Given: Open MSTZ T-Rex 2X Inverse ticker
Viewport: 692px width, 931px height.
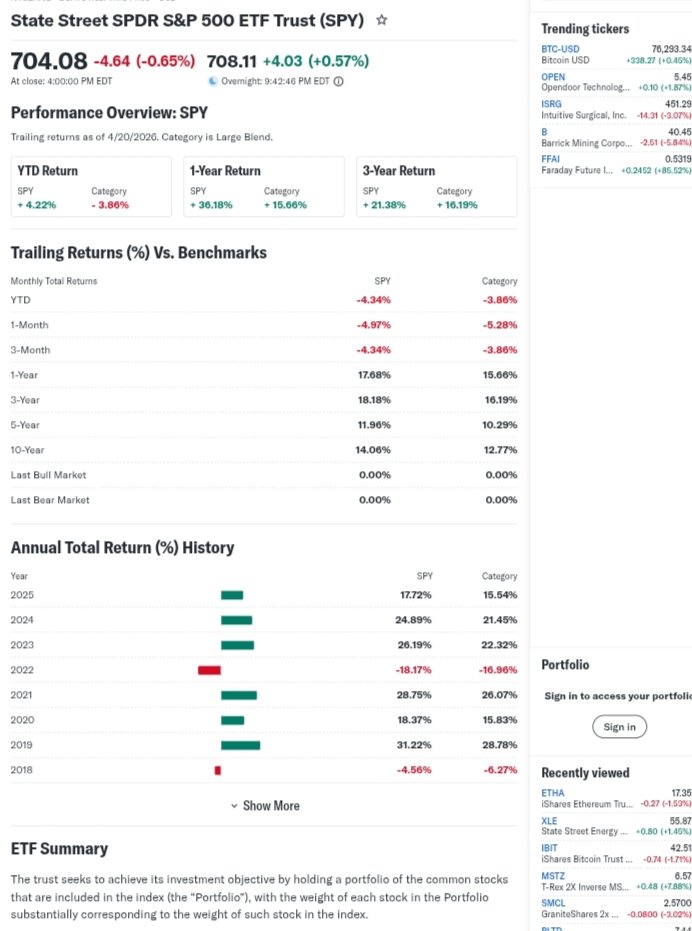Looking at the screenshot, I should click(x=553, y=876).
